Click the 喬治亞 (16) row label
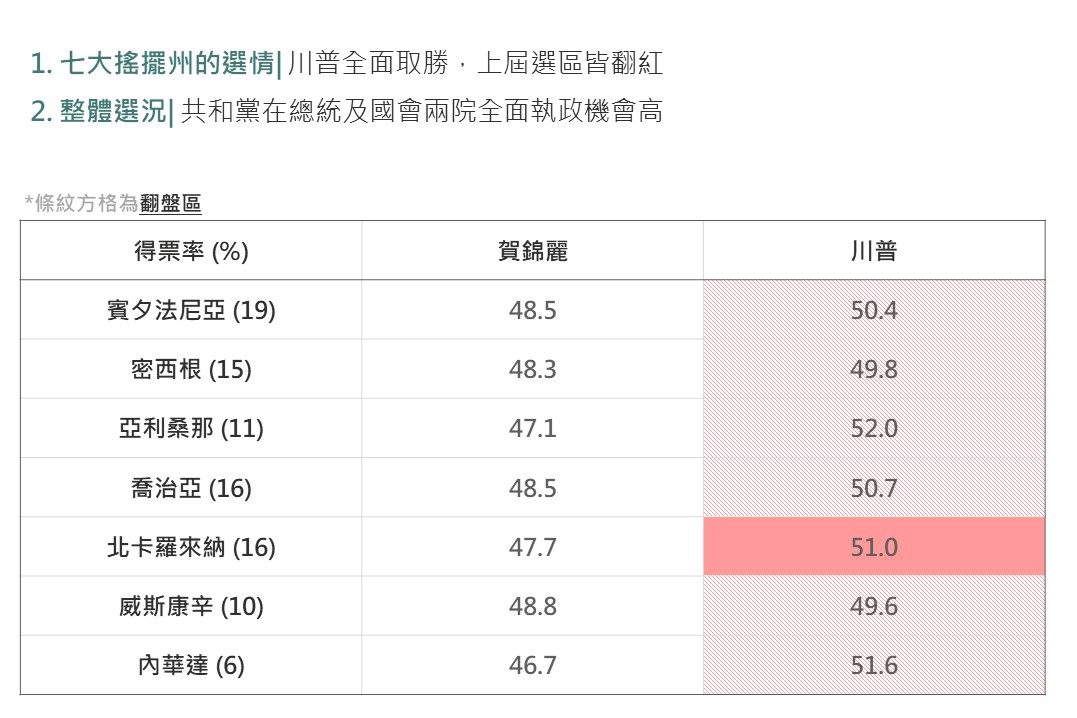Image resolution: width=1077 pixels, height=718 pixels. click(191, 488)
